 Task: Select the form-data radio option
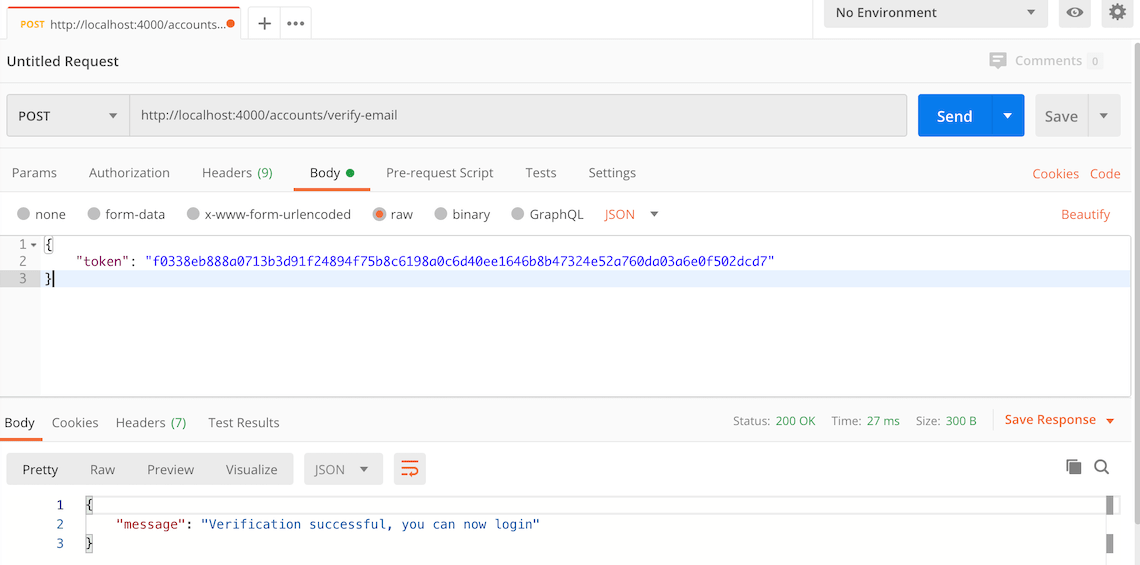click(x=94, y=214)
